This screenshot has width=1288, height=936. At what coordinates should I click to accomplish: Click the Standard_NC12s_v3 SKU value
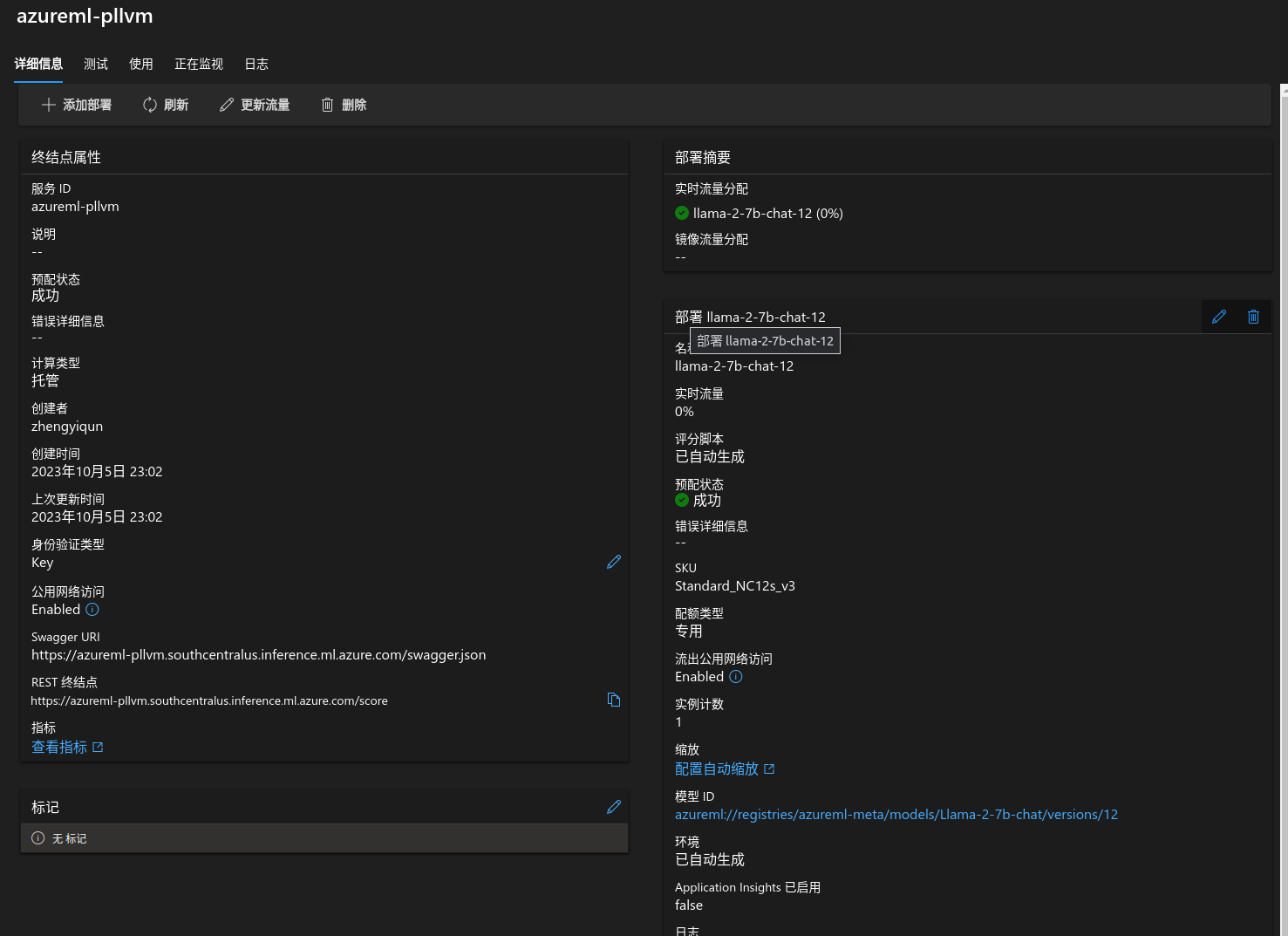(x=735, y=586)
